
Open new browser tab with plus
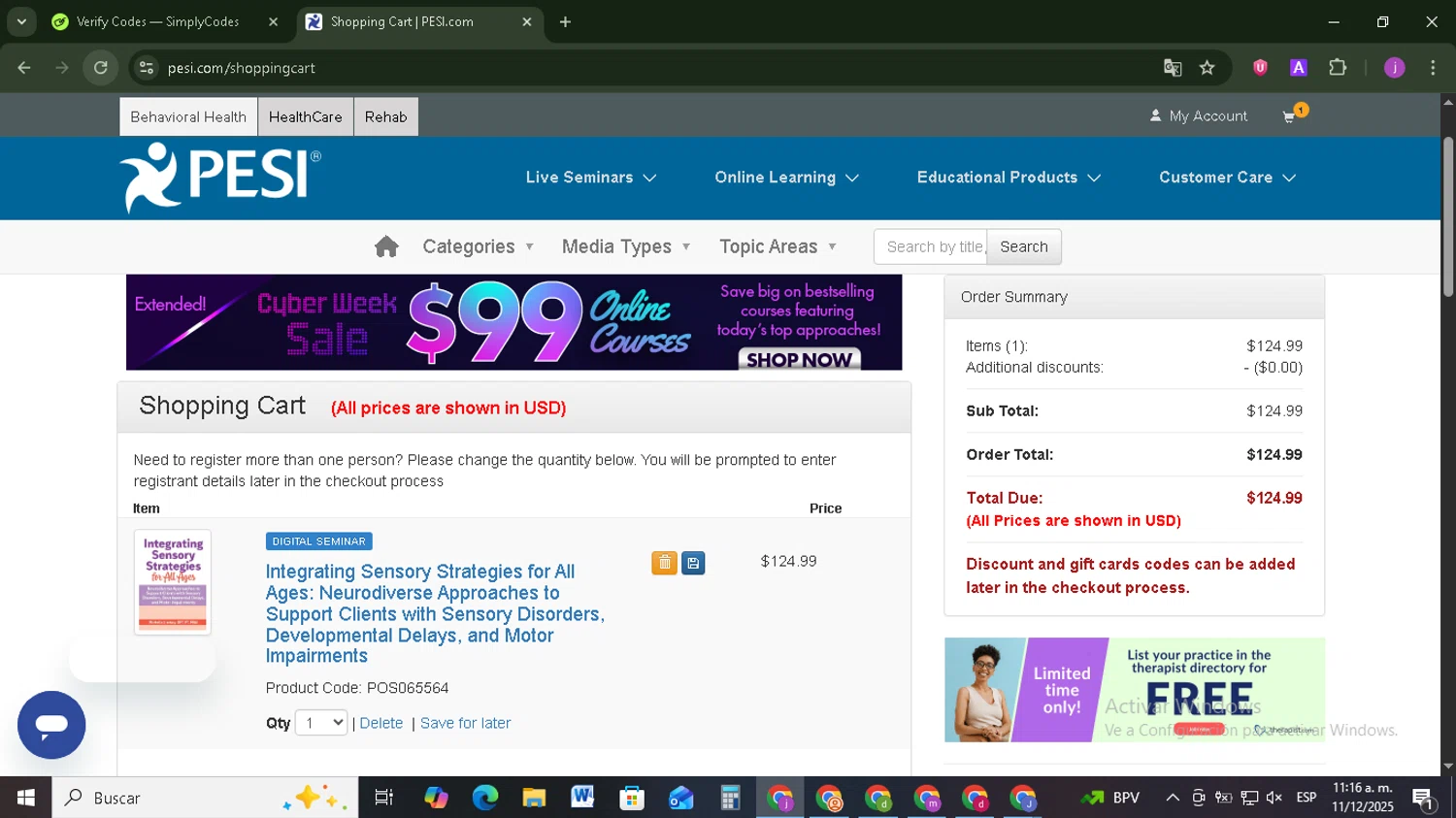565,21
